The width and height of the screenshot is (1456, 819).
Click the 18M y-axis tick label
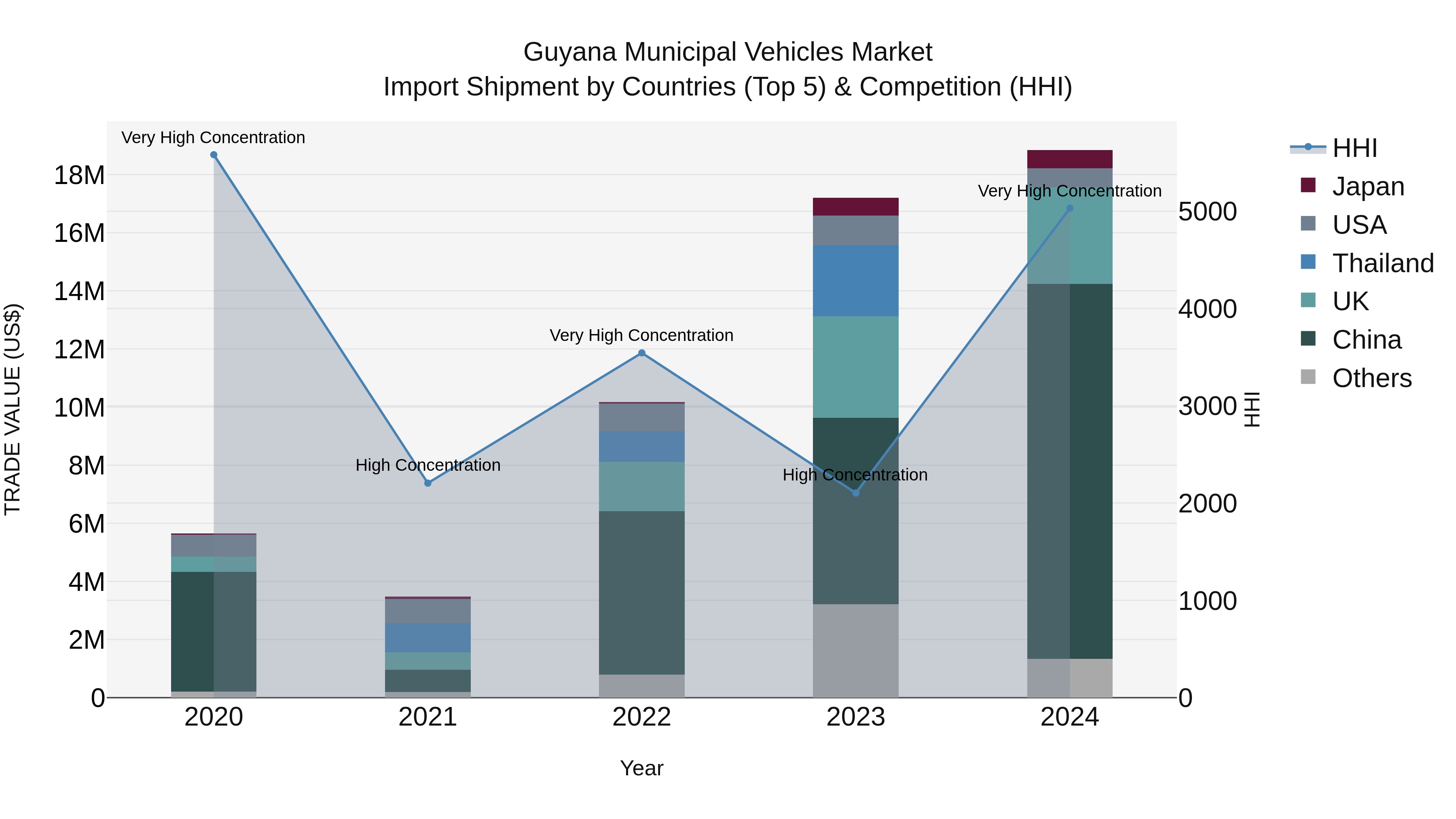click(79, 175)
